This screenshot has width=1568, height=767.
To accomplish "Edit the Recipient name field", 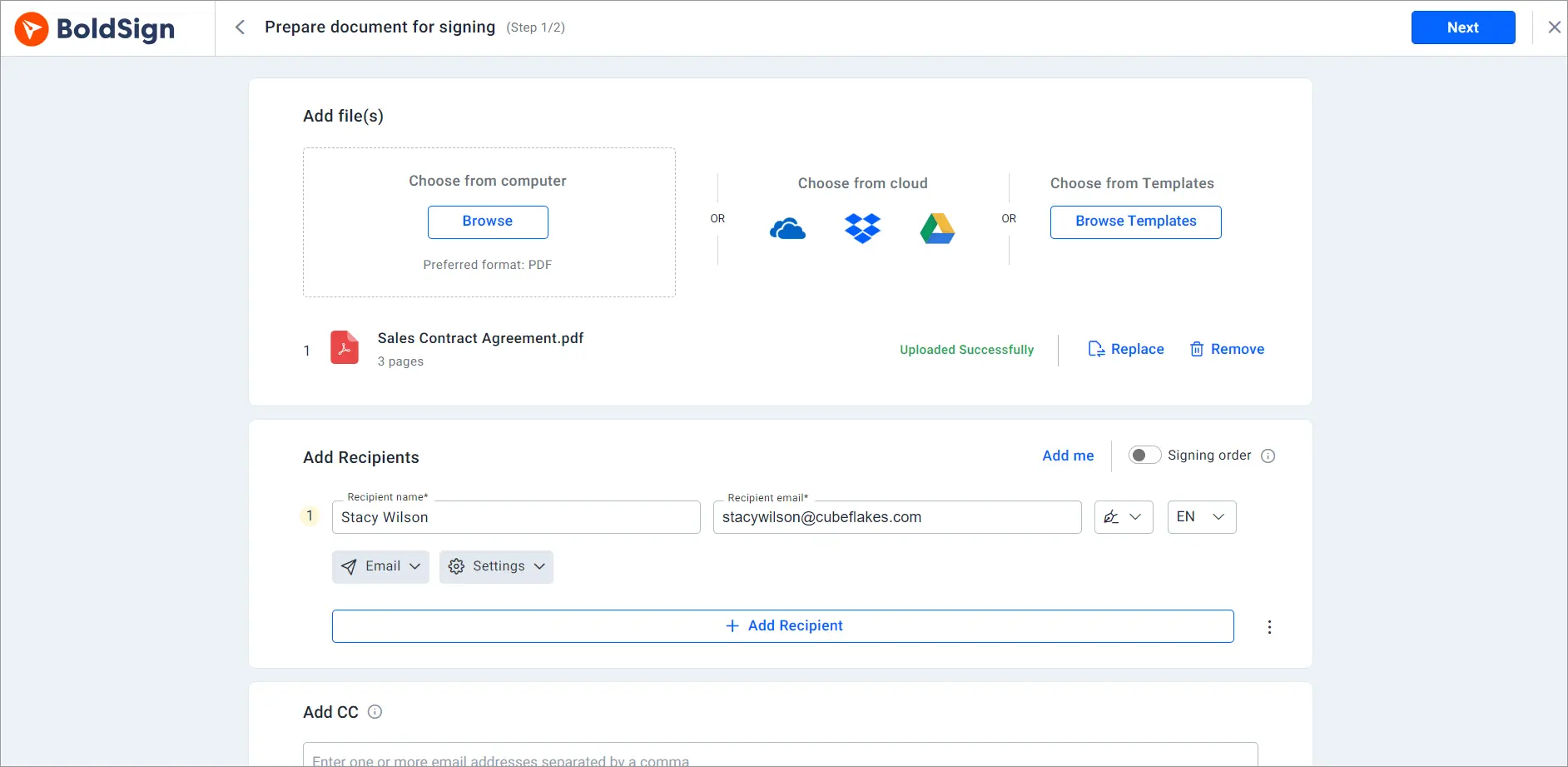I will 516,517.
